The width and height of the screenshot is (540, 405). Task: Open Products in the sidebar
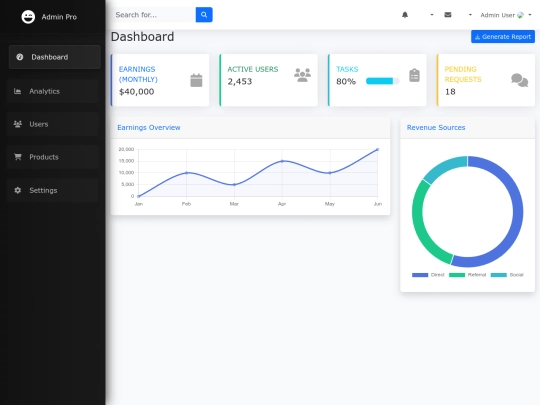pyautogui.click(x=52, y=157)
